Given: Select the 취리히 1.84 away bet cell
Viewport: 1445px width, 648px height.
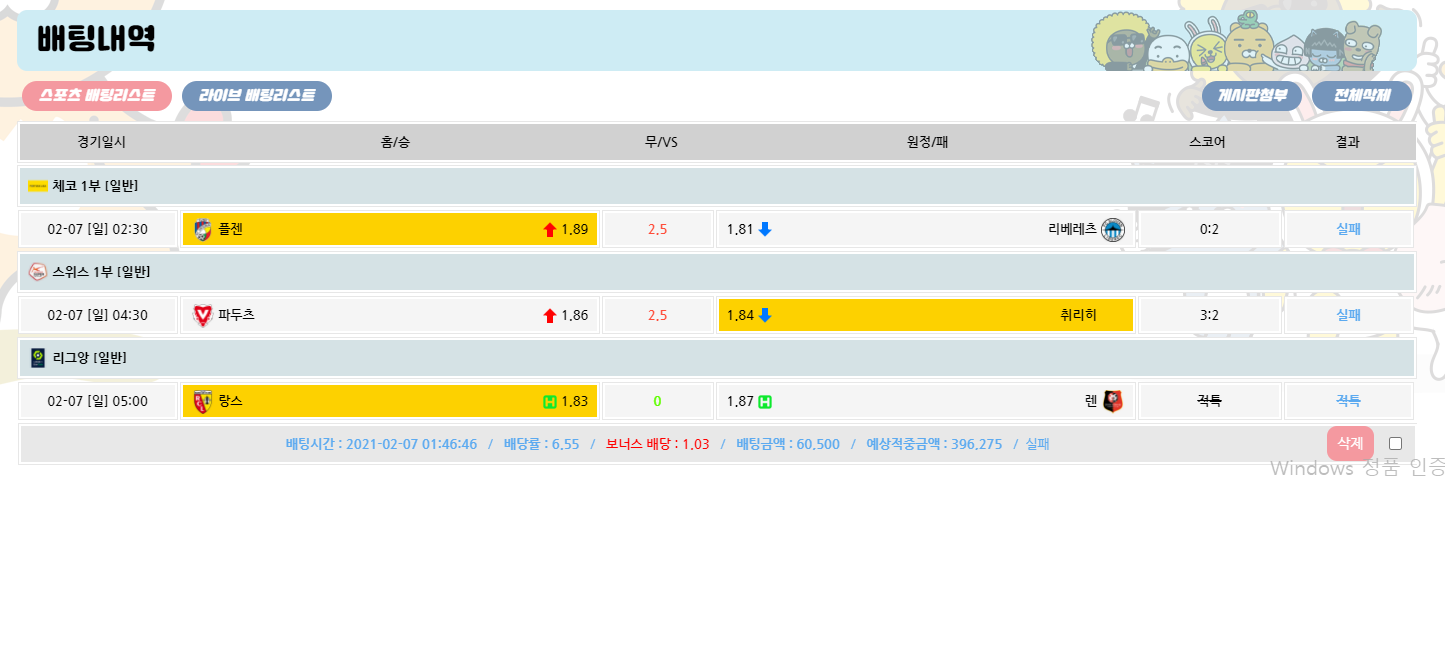Looking at the screenshot, I should 925,316.
